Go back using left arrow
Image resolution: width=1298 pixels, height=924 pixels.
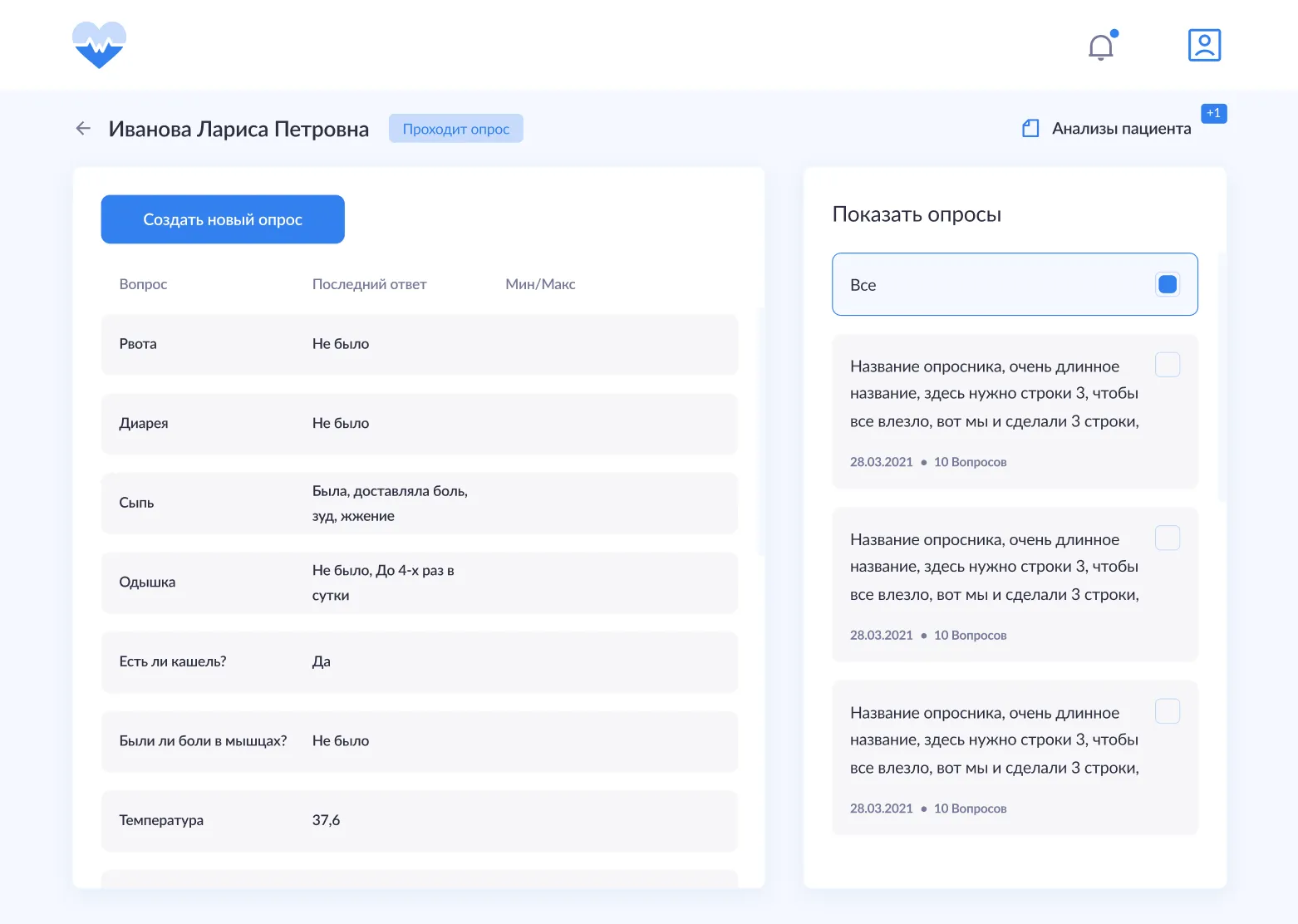[x=83, y=128]
